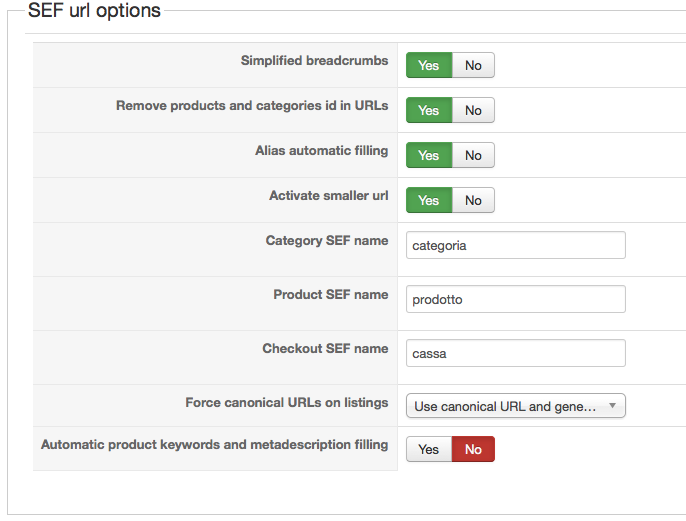Click No for automatic keywords metadescription filling
686x521 pixels.
coord(473,449)
